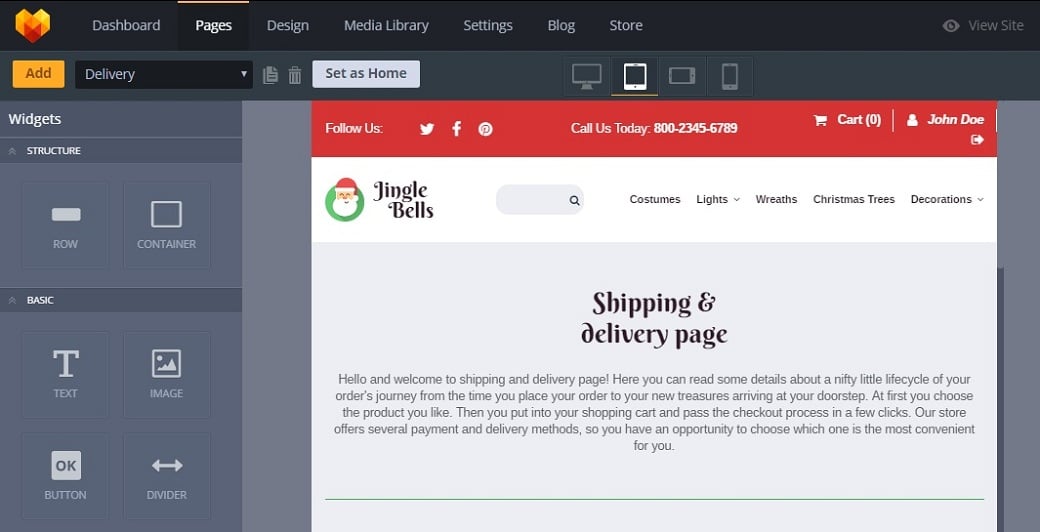Collapse the Structure widgets section
The width and height of the screenshot is (1040, 532).
[13, 151]
